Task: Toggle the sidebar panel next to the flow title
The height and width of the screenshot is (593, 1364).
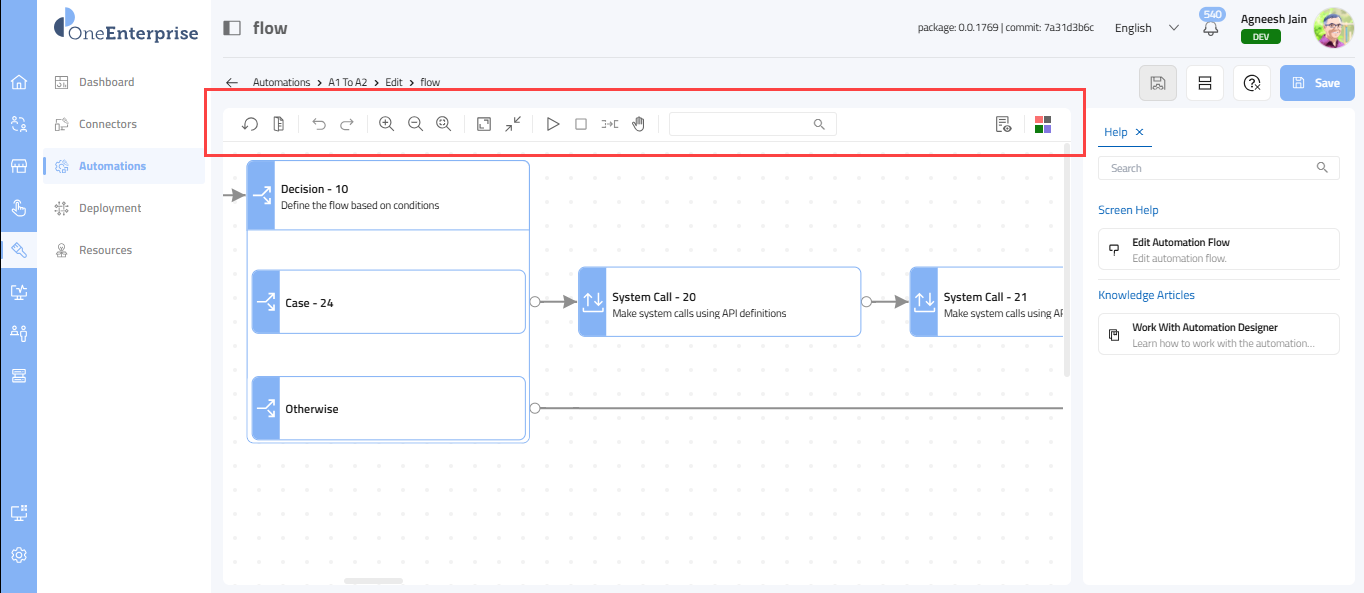Action: pos(232,28)
